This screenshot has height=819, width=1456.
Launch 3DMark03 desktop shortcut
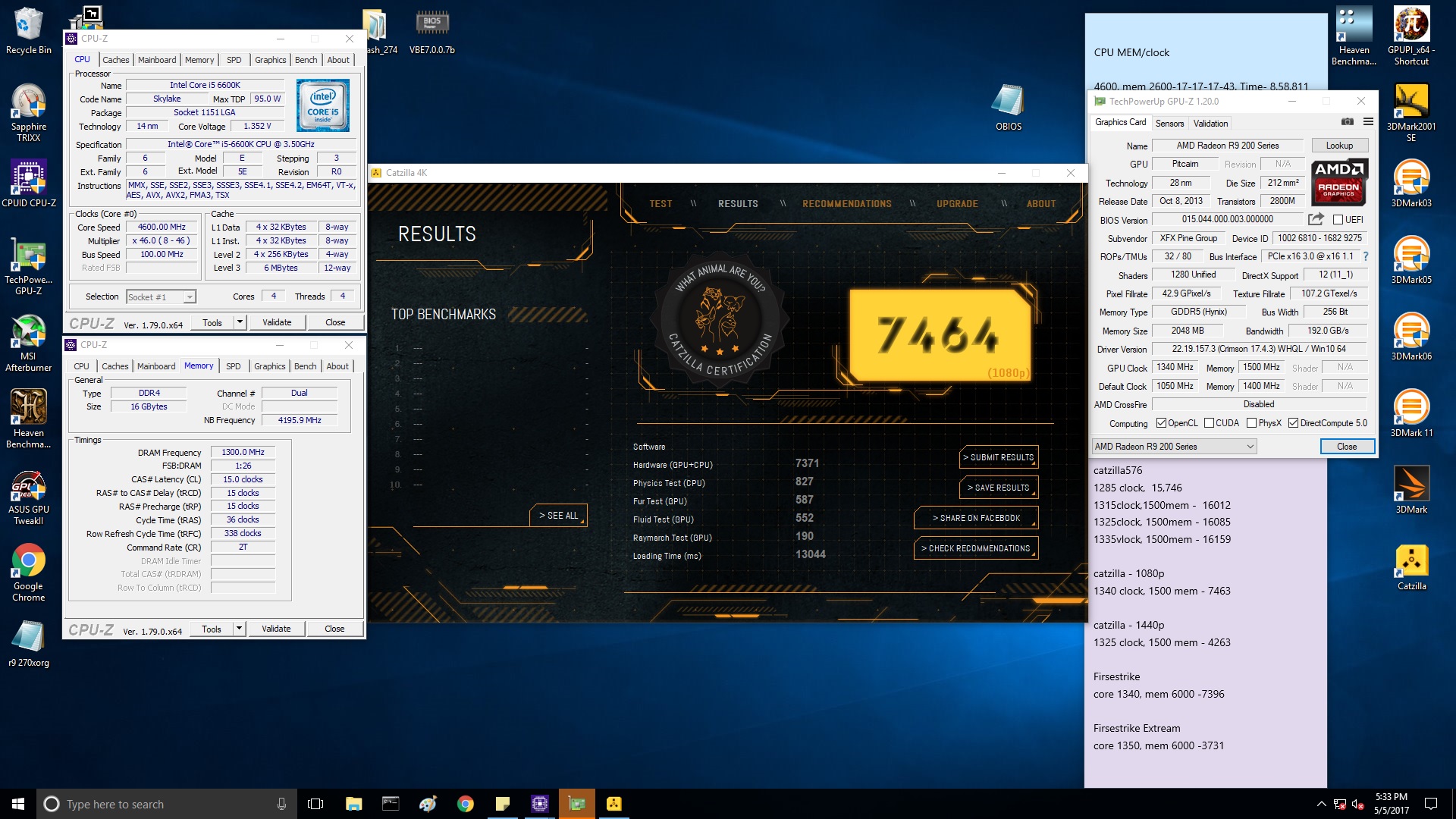[1411, 183]
